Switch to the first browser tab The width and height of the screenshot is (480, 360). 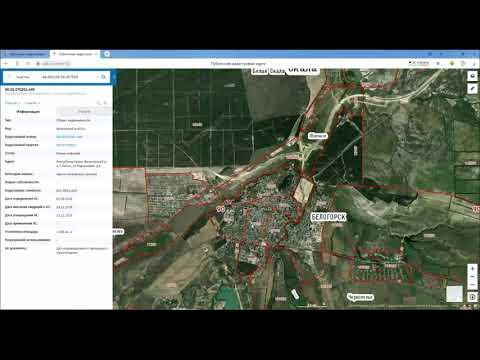(x=25, y=54)
